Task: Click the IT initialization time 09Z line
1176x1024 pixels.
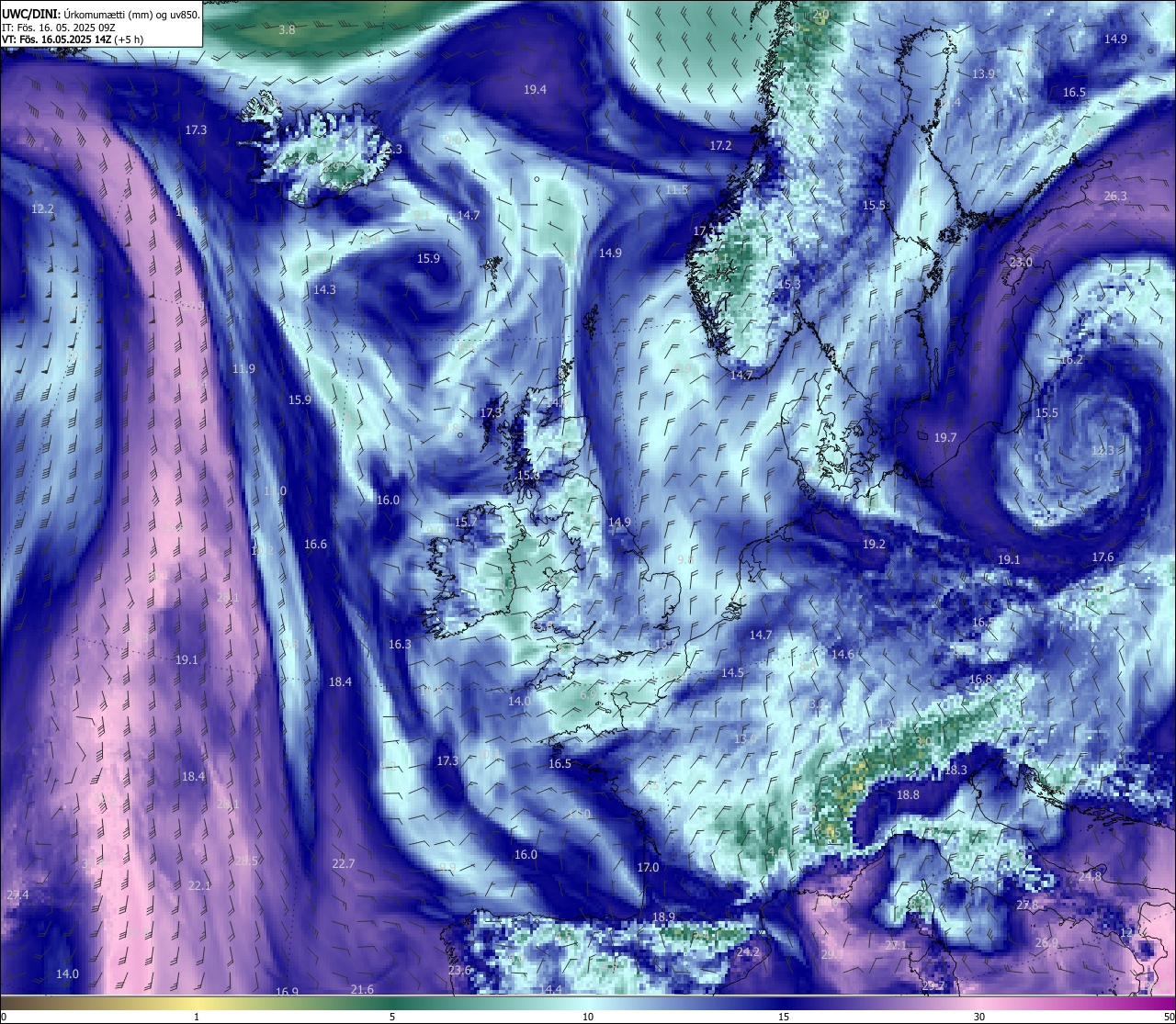Action: coord(59,28)
